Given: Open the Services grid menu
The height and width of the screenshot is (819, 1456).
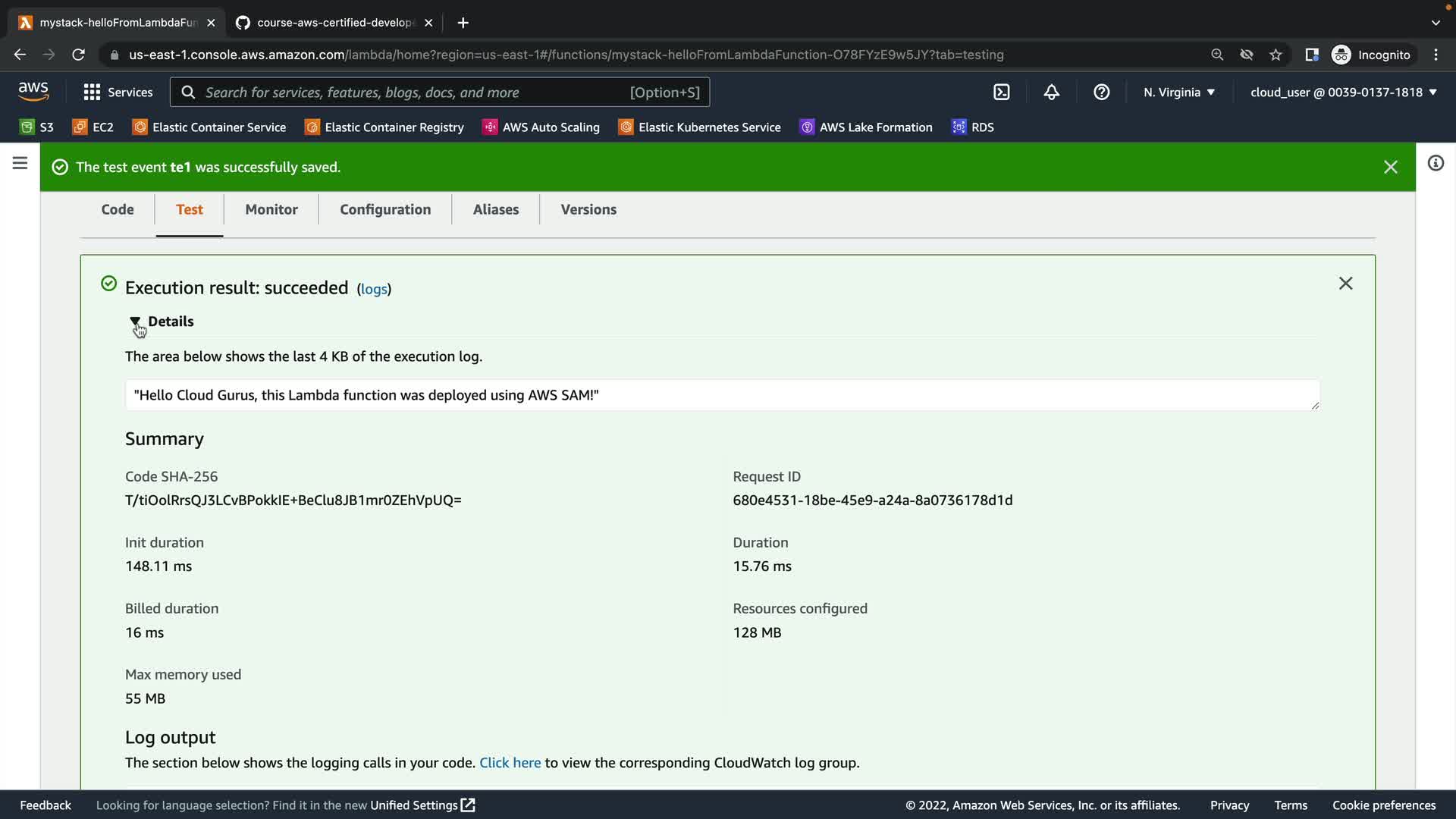Looking at the screenshot, I should pyautogui.click(x=118, y=92).
